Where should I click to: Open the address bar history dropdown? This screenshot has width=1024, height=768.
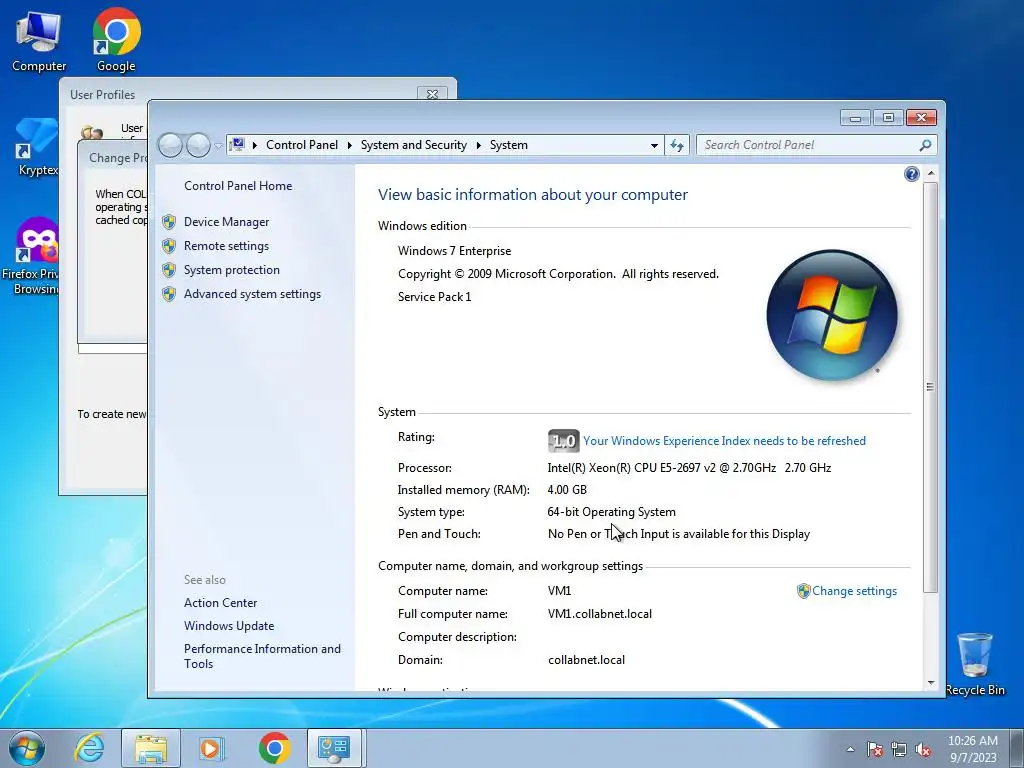point(654,146)
